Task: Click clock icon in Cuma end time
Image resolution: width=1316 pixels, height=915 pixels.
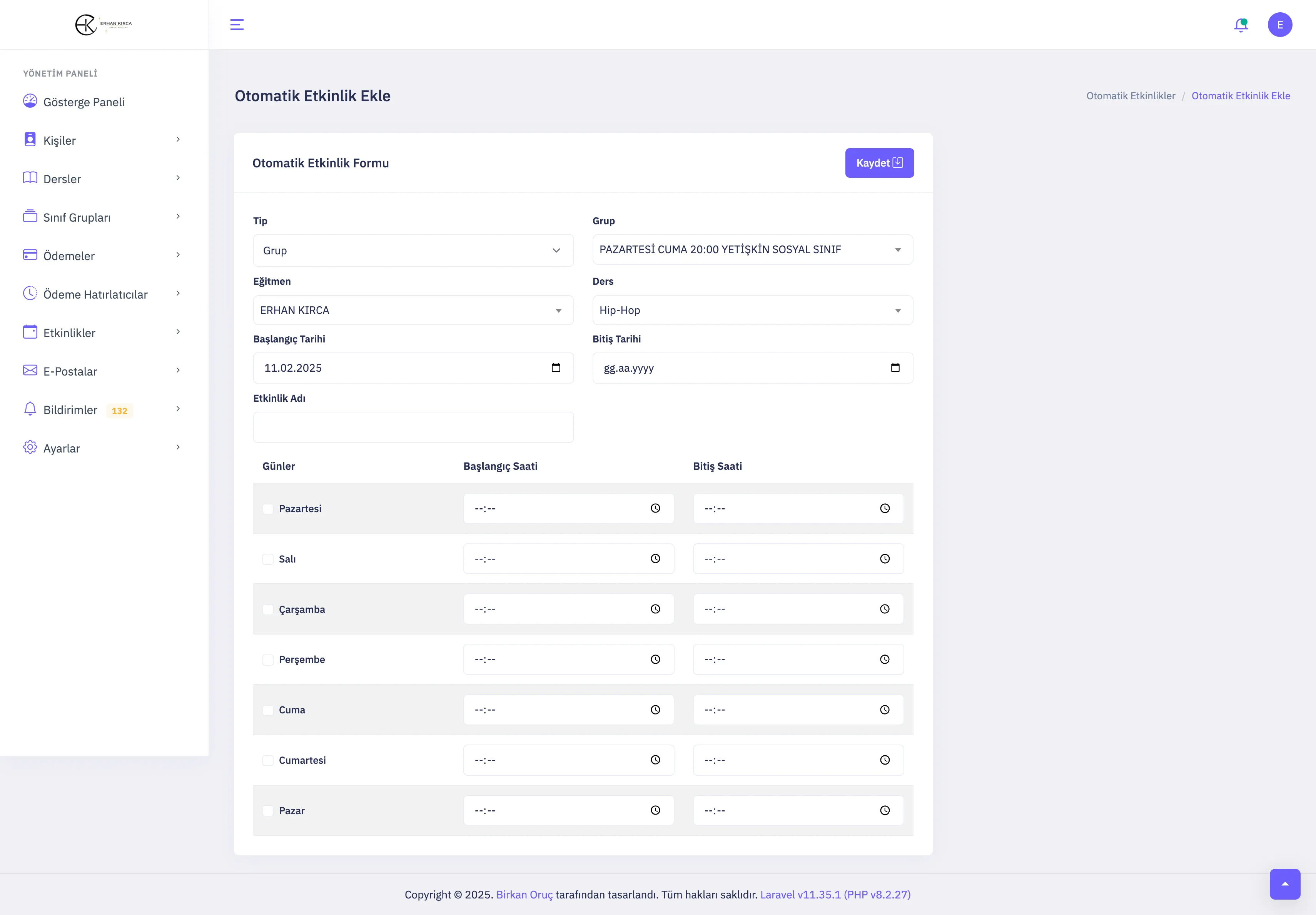Action: coord(884,710)
